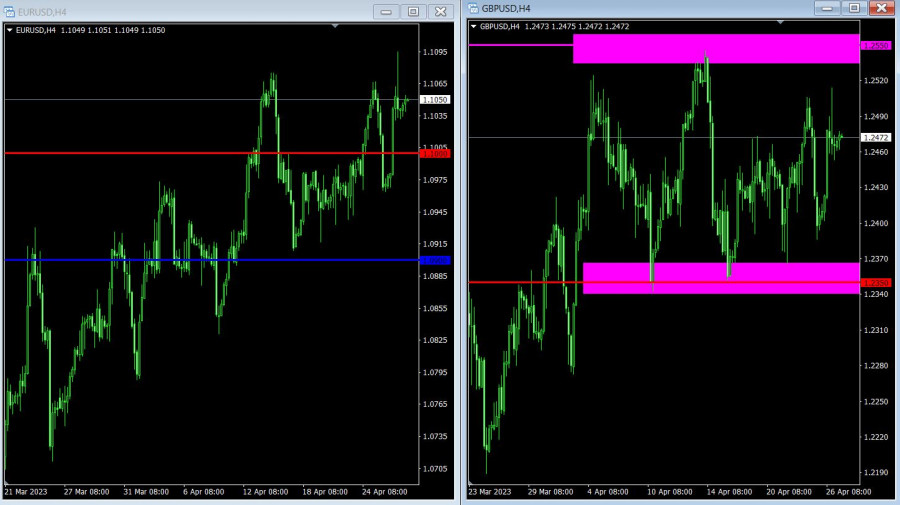This screenshot has width=900, height=505.
Task: Close the EURUSD,H4 chart window
Action: [440, 11]
